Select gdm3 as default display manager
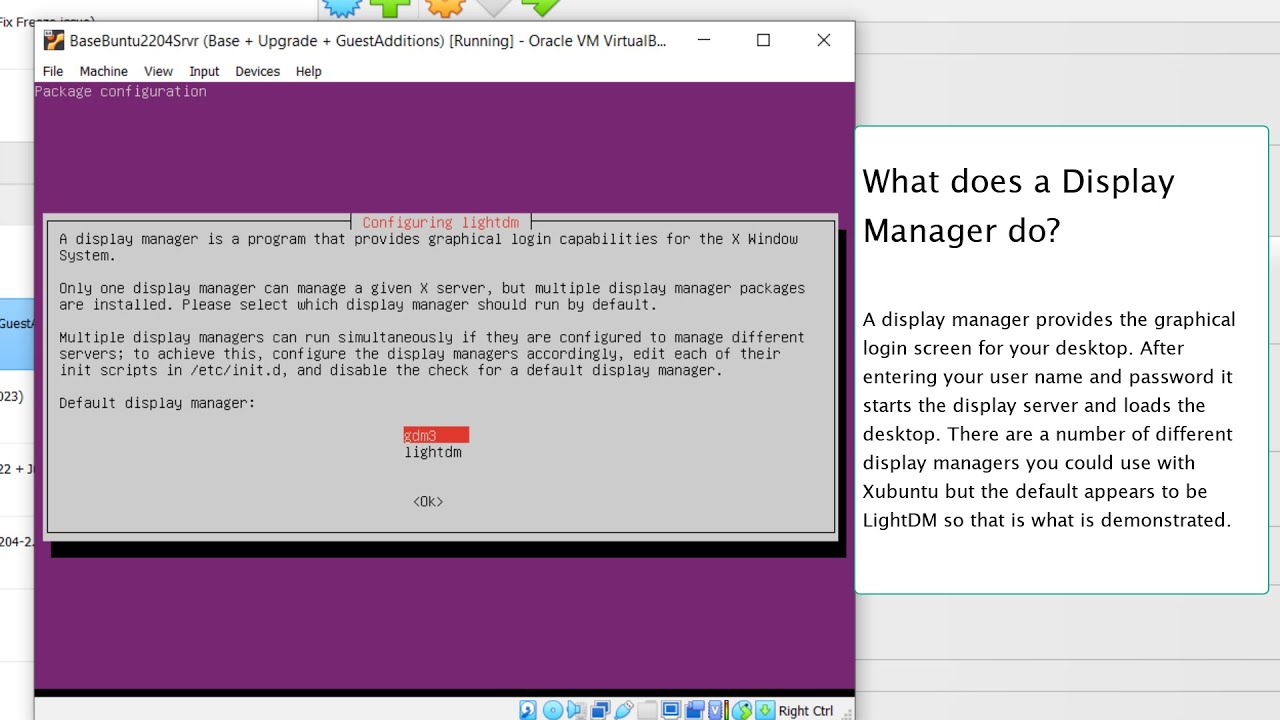Viewport: 1280px width, 720px height. 436,435
